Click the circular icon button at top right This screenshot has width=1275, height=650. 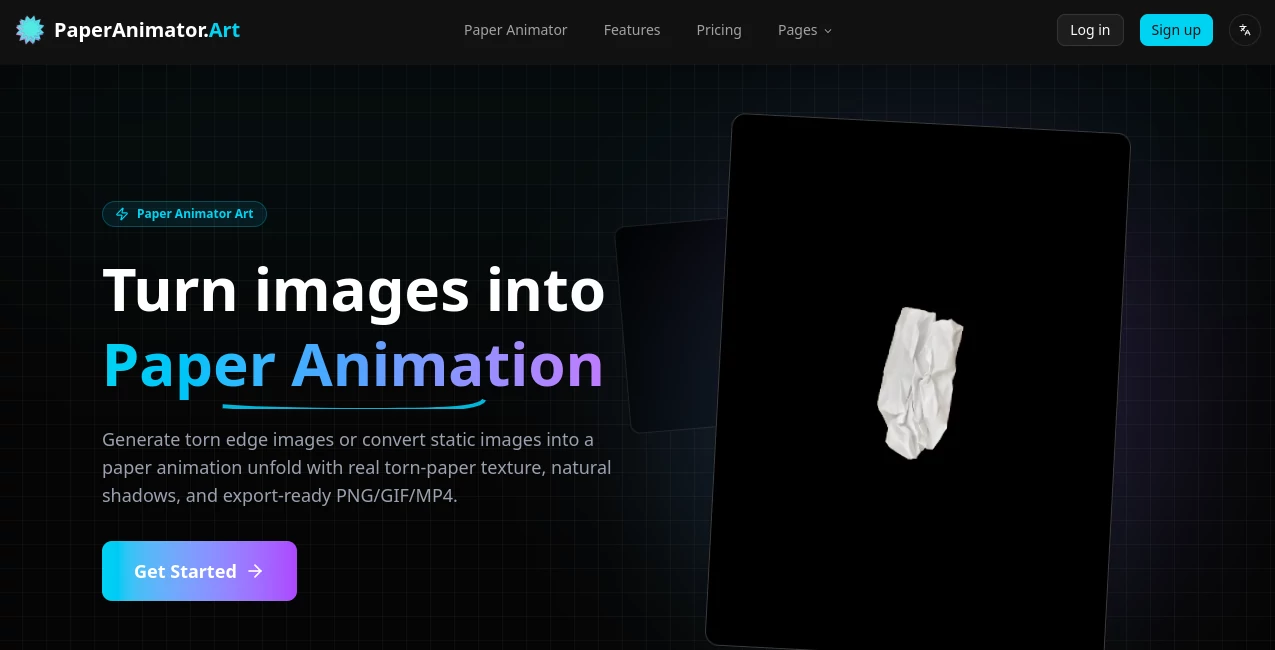click(x=1244, y=30)
